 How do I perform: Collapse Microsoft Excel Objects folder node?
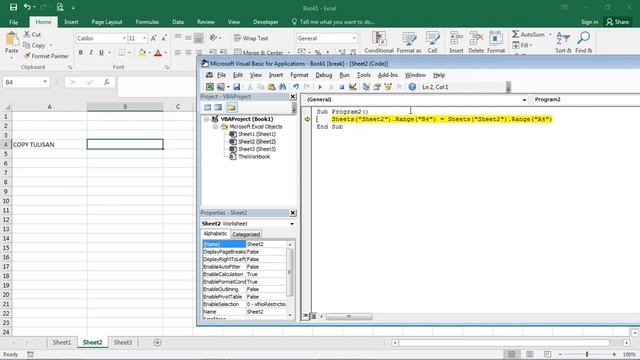[215, 127]
